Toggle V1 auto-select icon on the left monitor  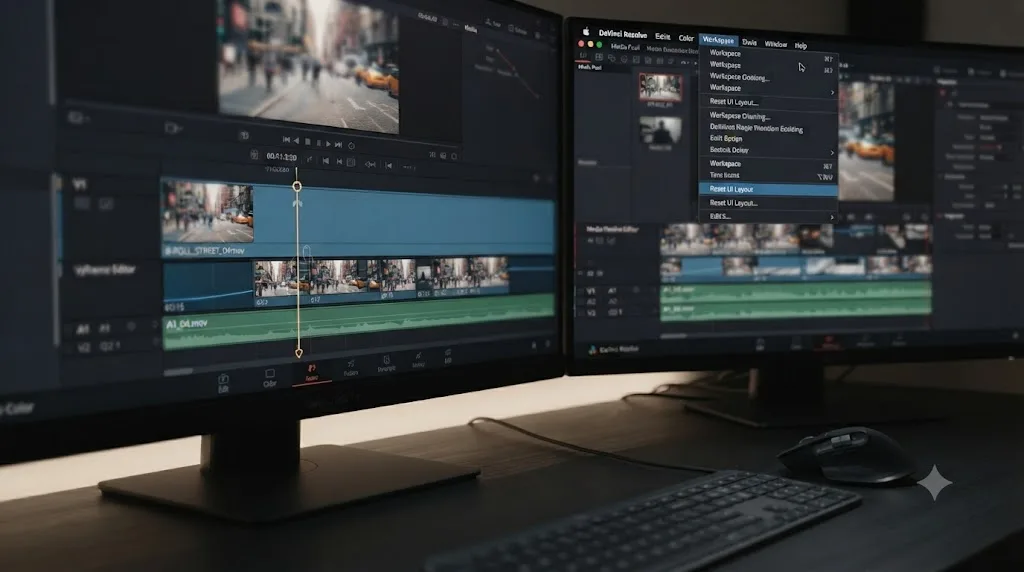click(105, 204)
